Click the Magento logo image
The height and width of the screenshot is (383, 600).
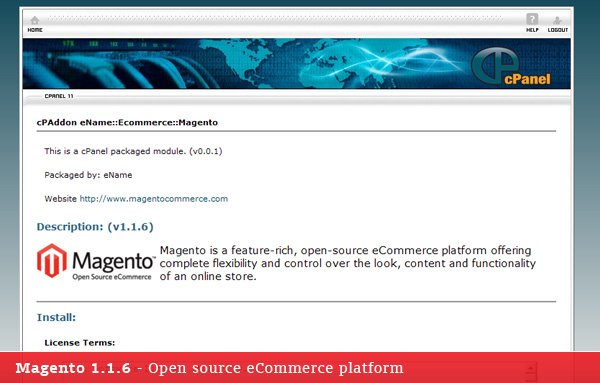(96, 262)
